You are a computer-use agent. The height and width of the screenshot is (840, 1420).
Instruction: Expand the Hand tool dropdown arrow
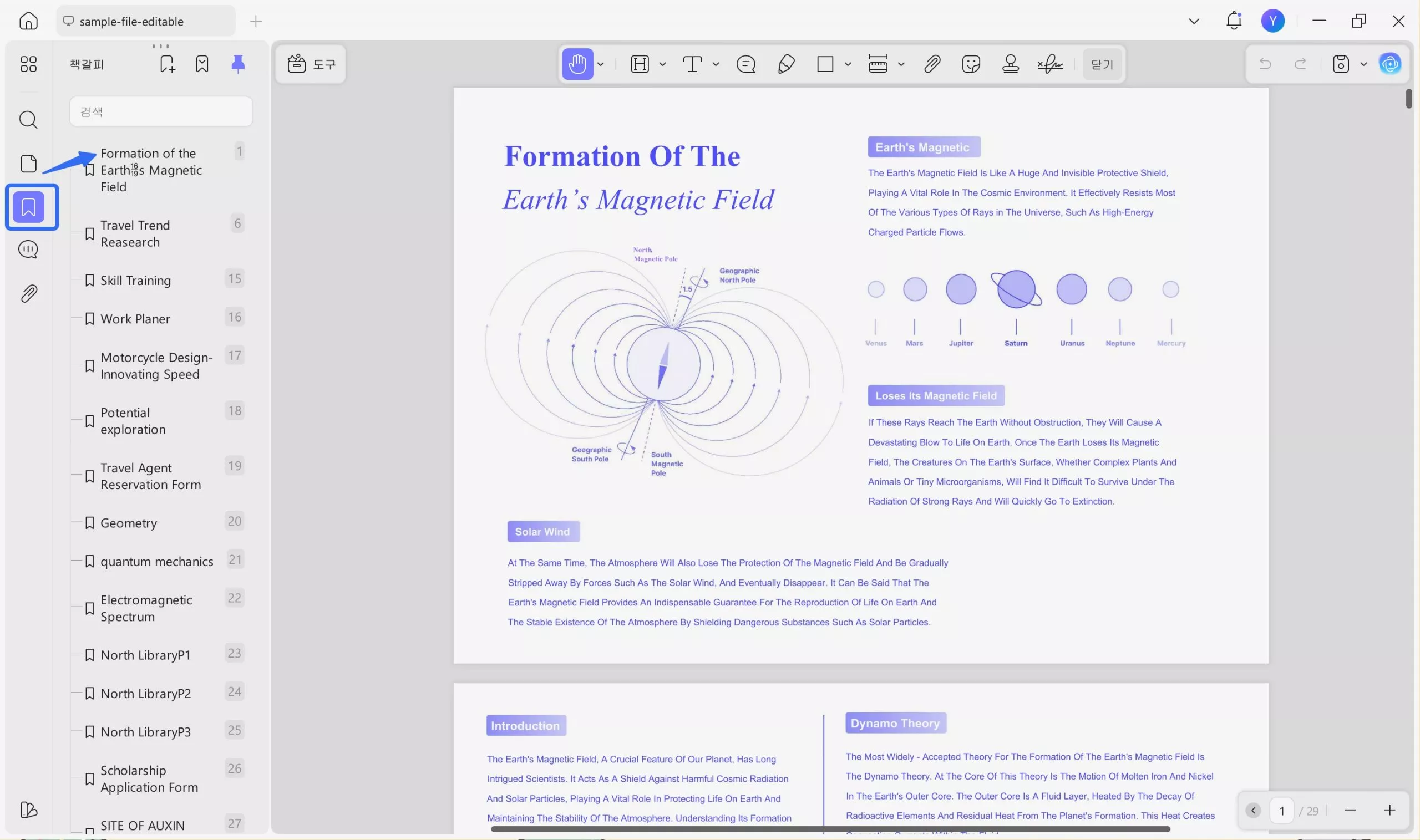(601, 64)
